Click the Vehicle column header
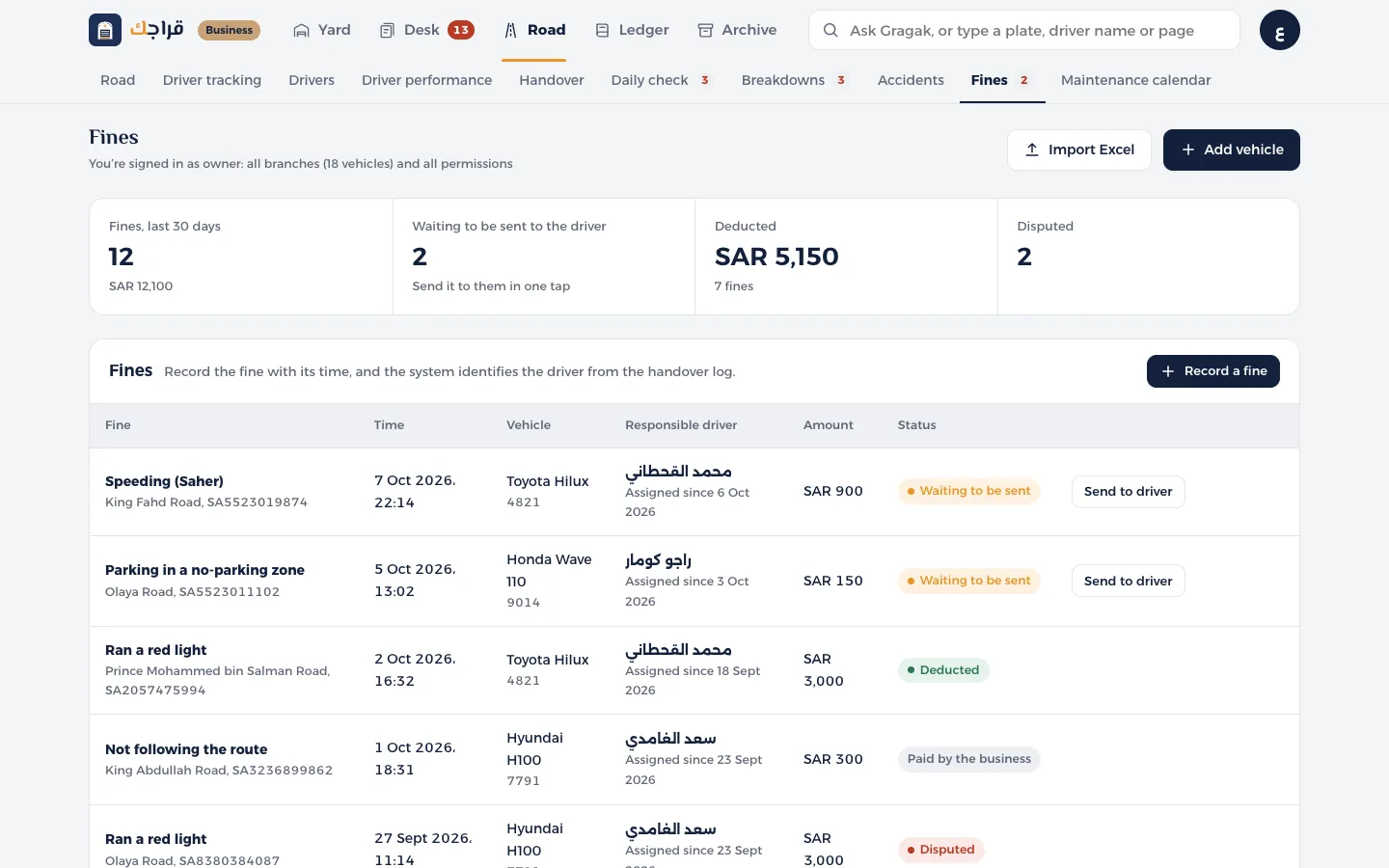1389x868 pixels. pyautogui.click(x=529, y=425)
